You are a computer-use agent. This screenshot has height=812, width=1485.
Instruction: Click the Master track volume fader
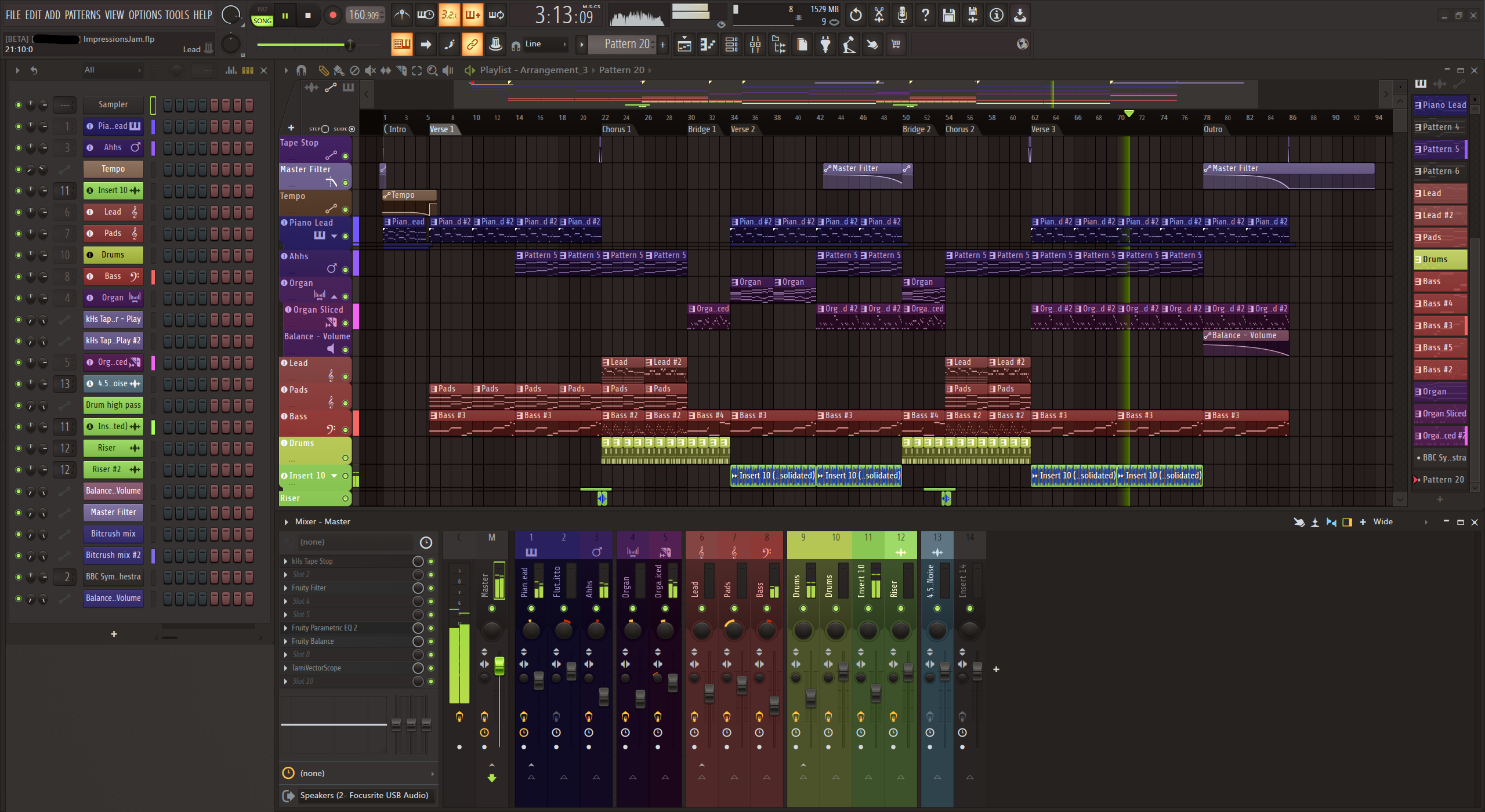(x=499, y=666)
